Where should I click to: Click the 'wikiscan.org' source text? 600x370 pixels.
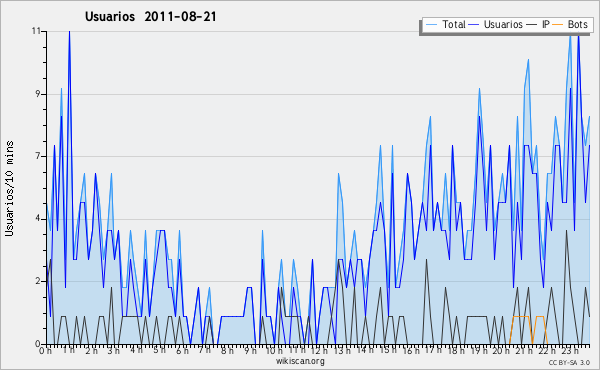click(x=300, y=361)
